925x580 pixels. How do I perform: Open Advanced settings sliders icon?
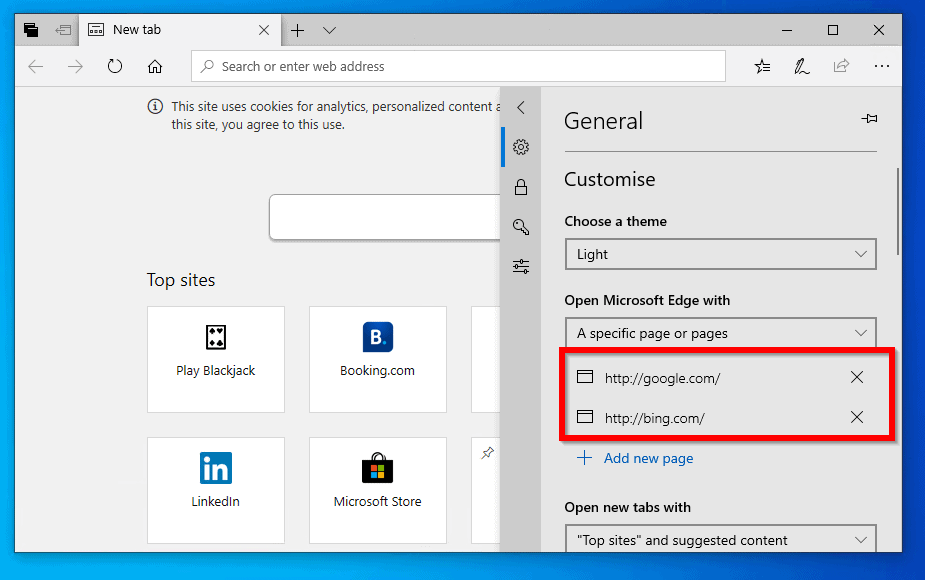520,267
